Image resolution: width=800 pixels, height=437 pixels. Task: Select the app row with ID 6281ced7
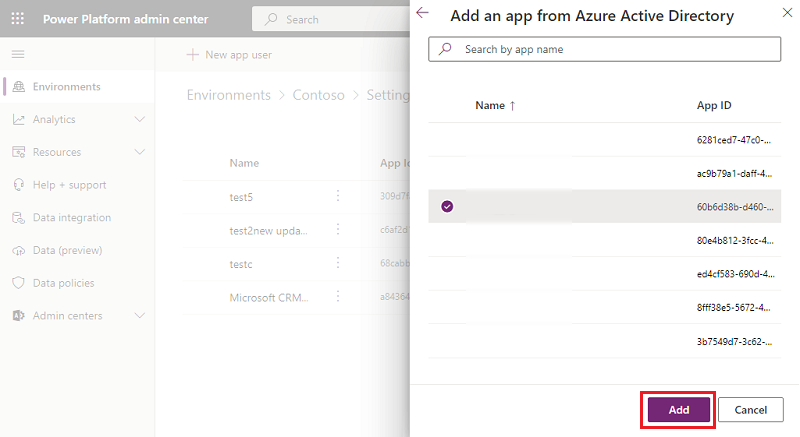[604, 139]
